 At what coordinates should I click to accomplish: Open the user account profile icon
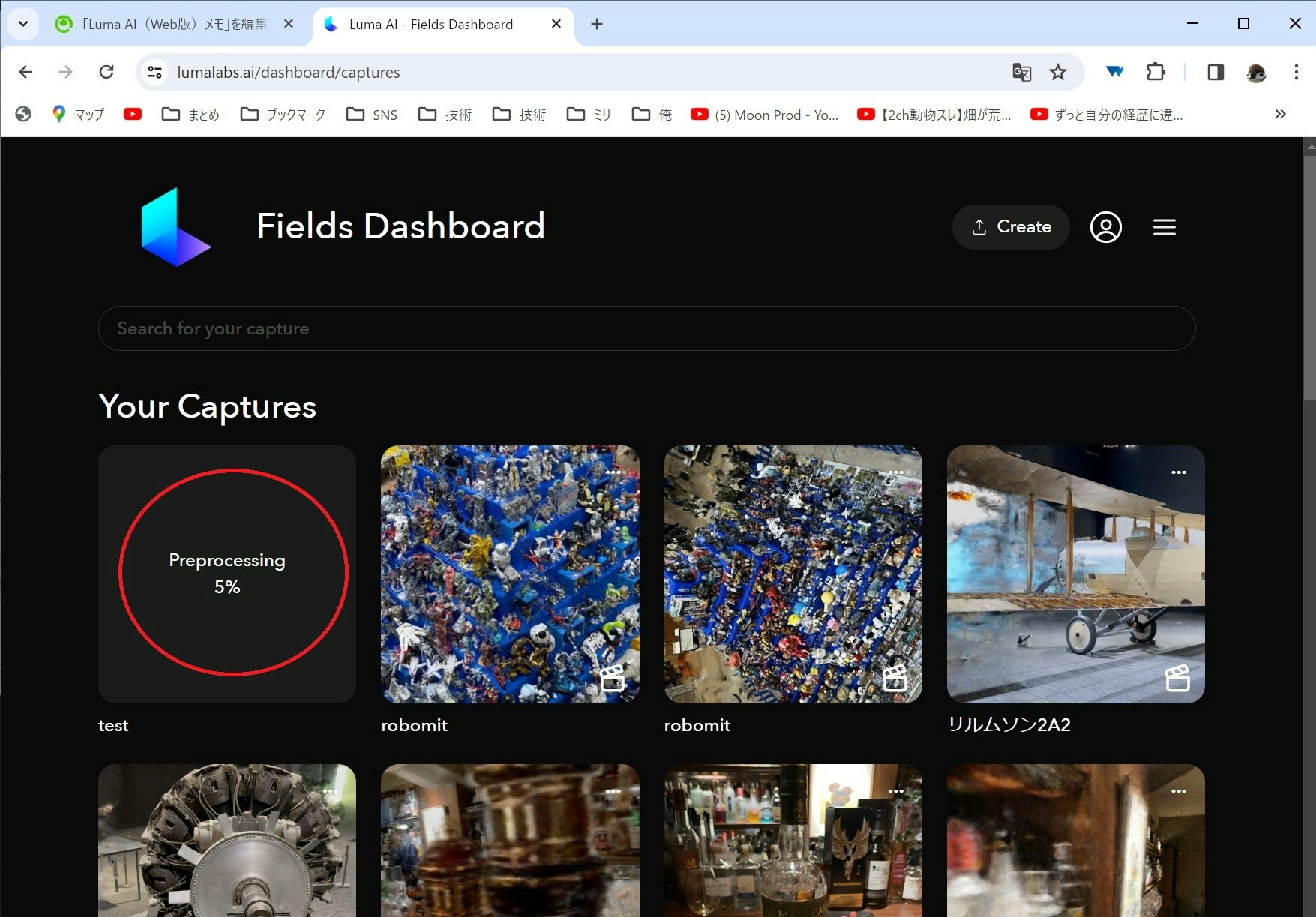[1105, 227]
